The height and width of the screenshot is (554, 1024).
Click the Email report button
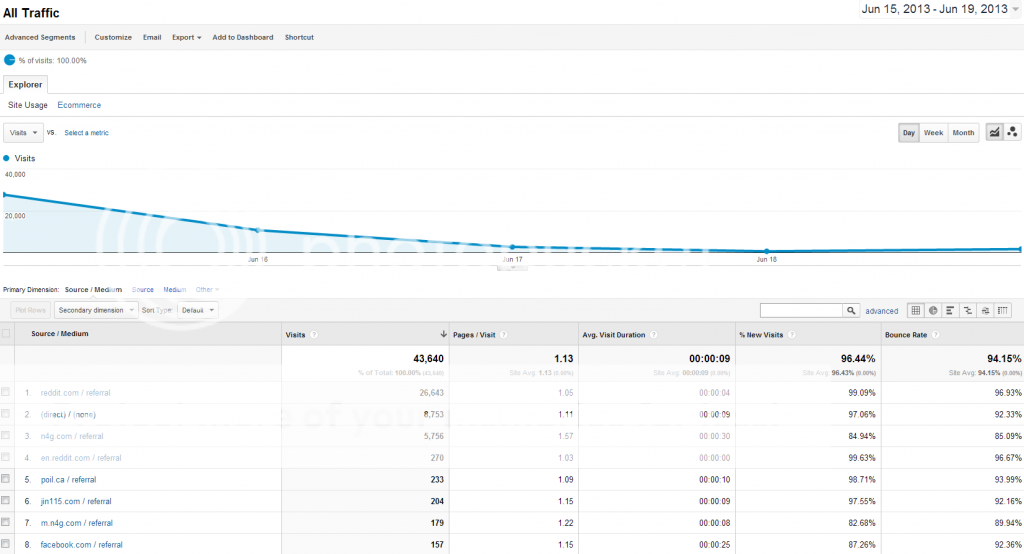tap(152, 37)
